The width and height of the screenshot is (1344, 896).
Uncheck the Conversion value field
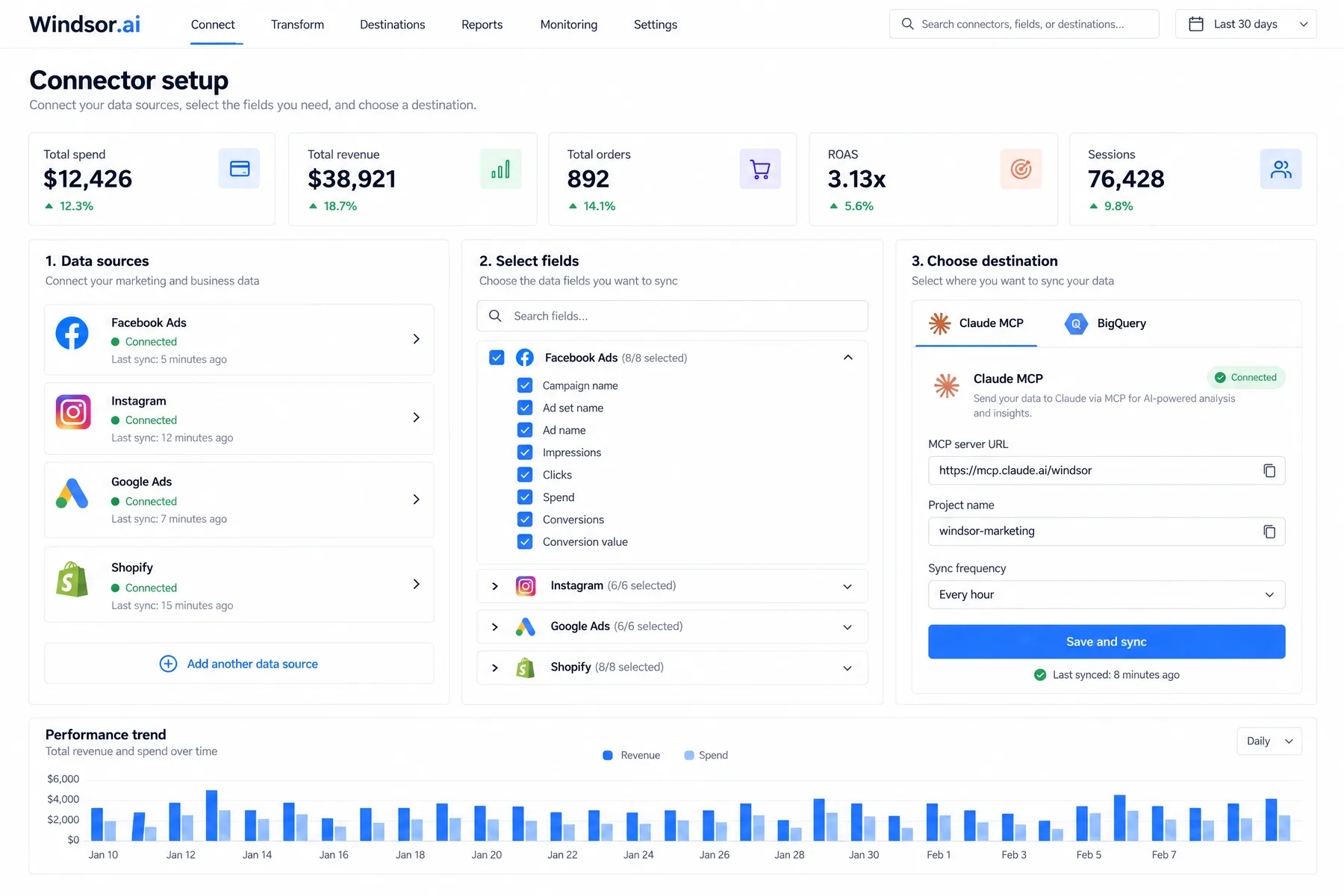tap(525, 542)
